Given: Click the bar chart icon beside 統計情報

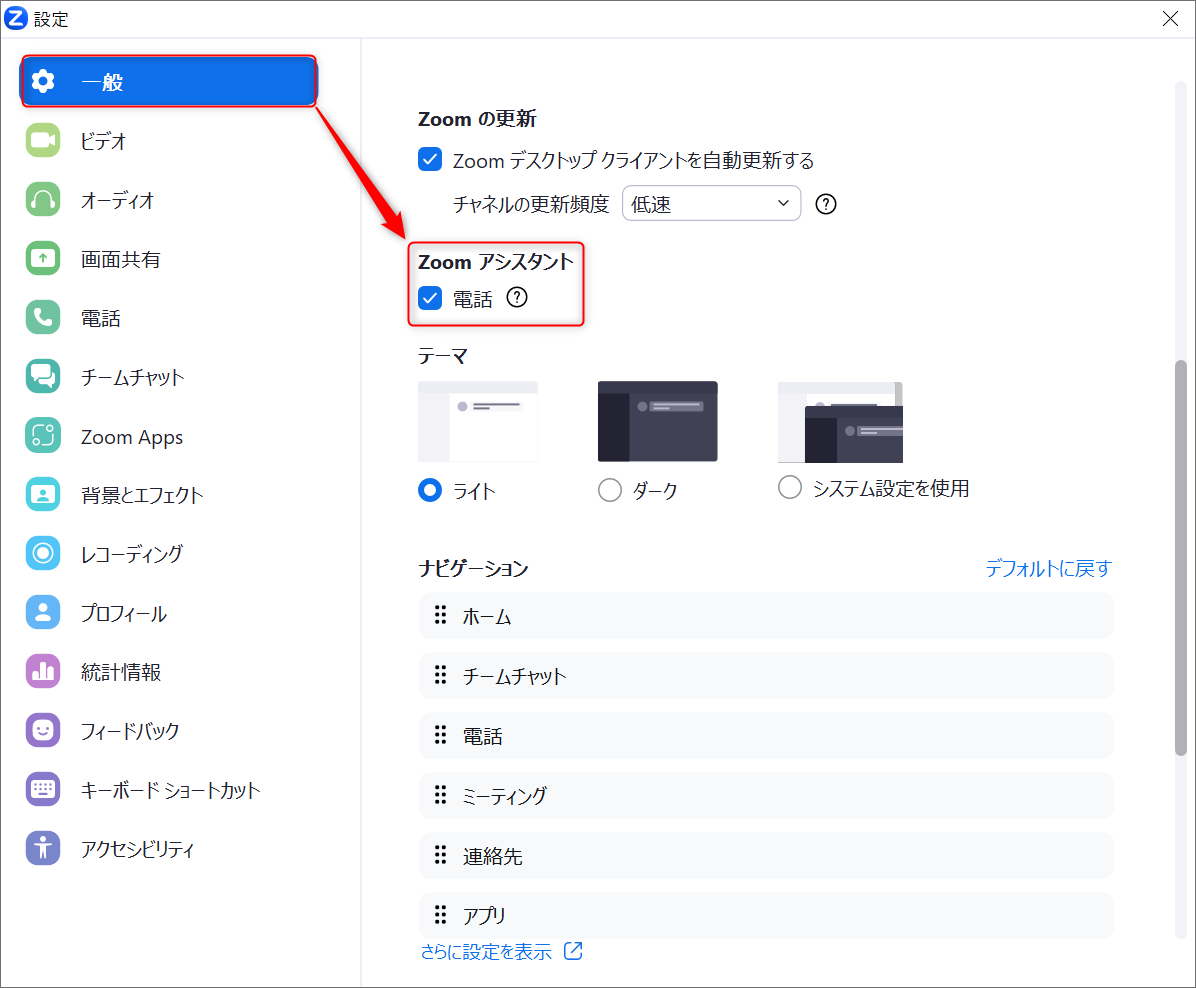Looking at the screenshot, I should click(43, 671).
